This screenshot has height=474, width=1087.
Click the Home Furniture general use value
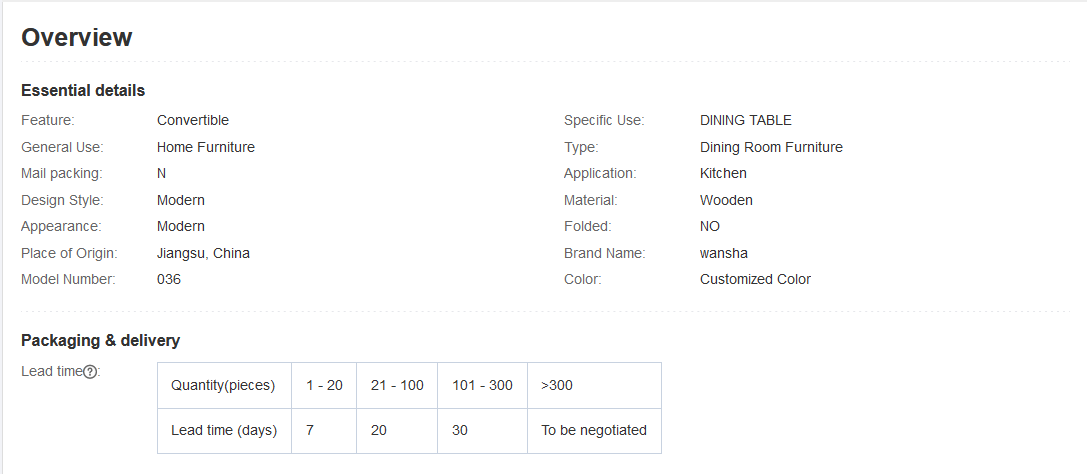click(x=206, y=147)
